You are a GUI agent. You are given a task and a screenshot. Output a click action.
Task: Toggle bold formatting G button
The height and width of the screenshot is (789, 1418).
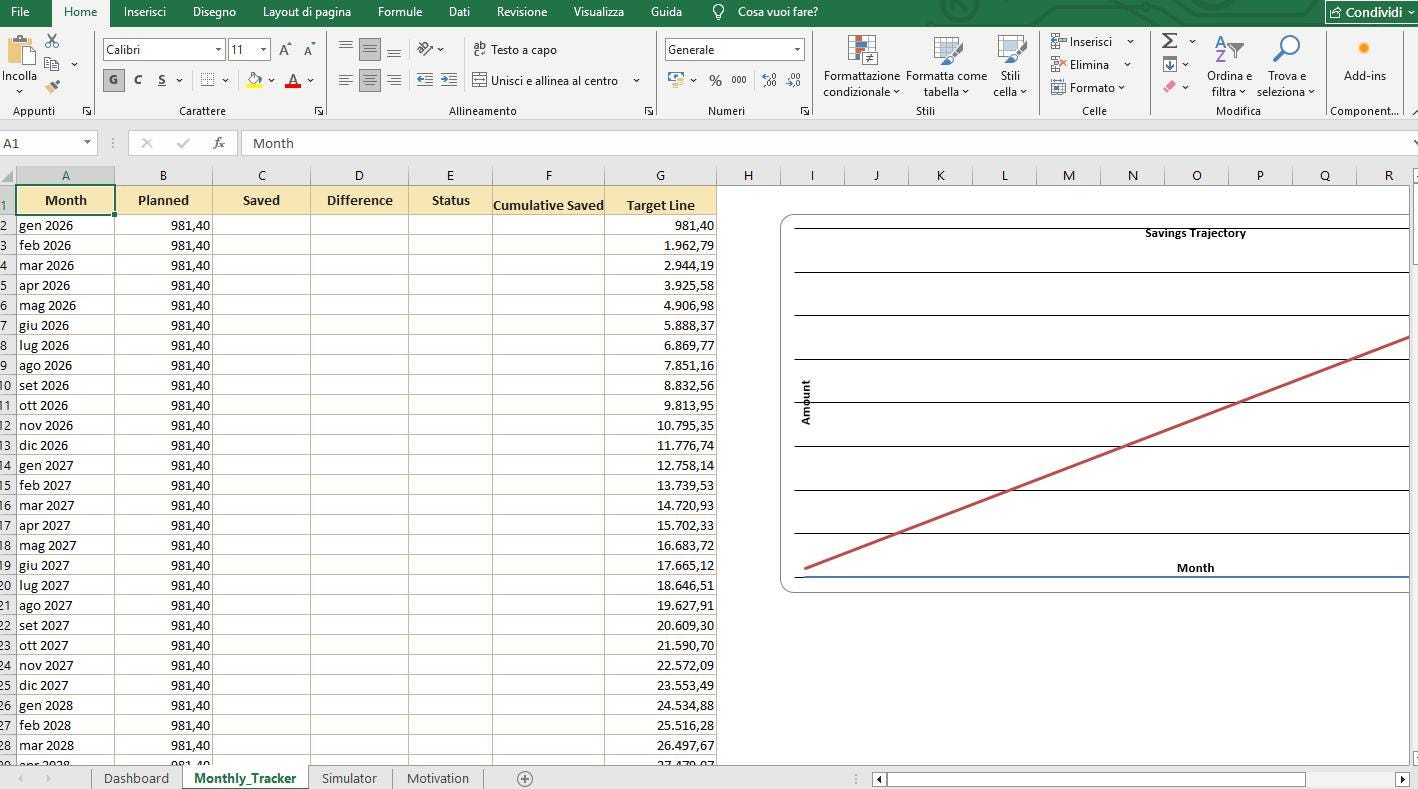pos(113,80)
